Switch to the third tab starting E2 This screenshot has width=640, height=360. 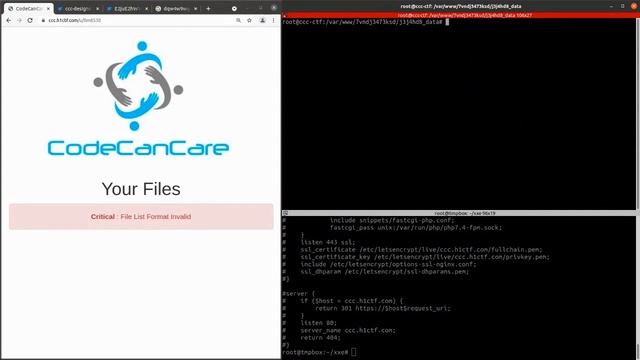[x=126, y=9]
